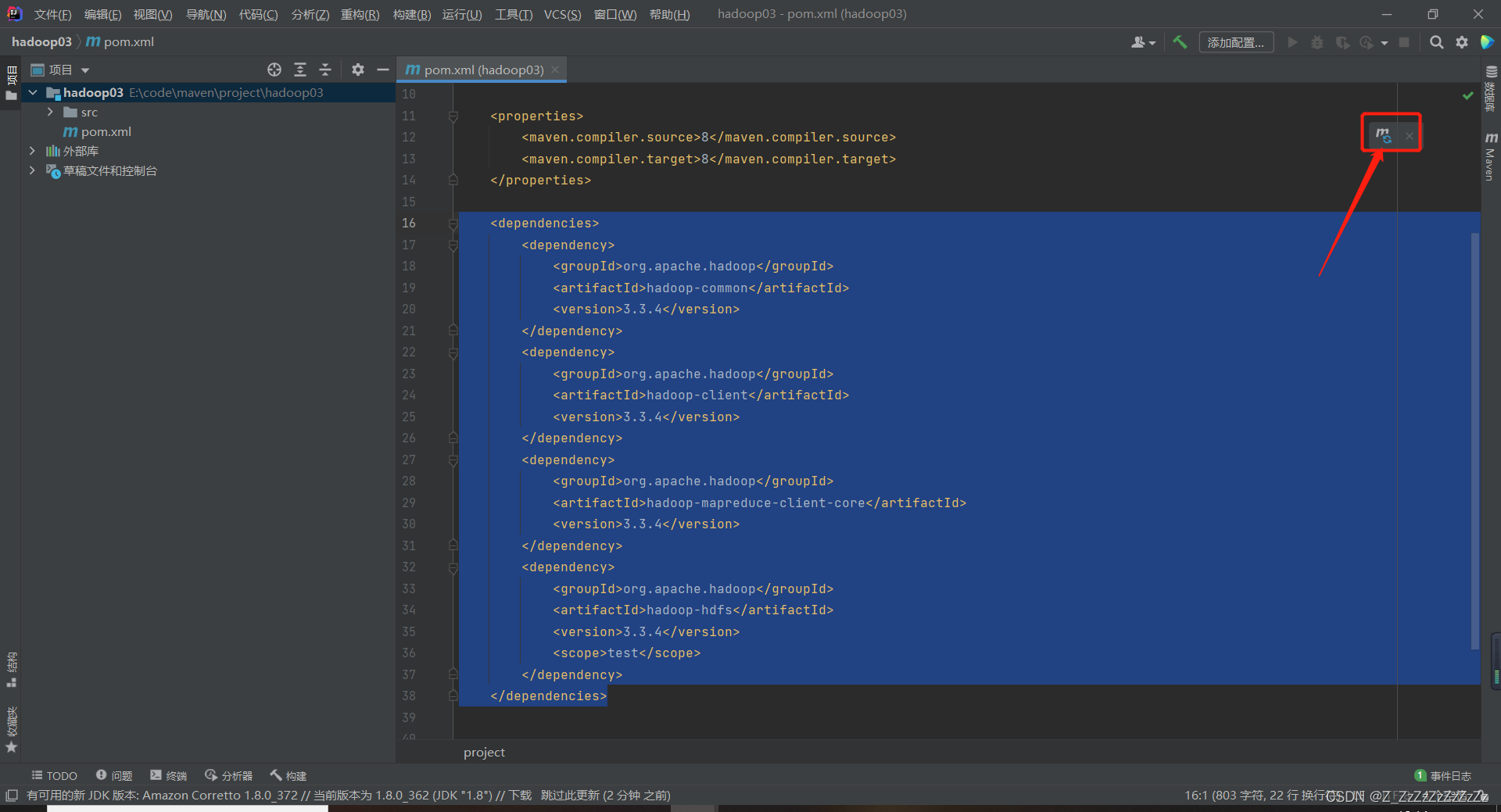Viewport: 1501px width, 812px height.
Task: Build the project with the hammer icon
Action: (1180, 42)
